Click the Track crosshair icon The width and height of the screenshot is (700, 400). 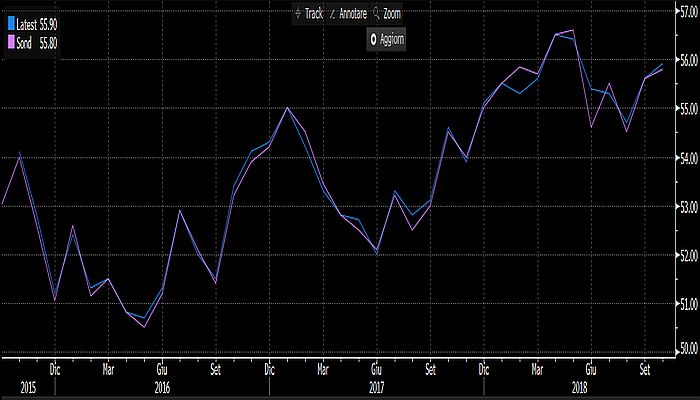pos(297,15)
